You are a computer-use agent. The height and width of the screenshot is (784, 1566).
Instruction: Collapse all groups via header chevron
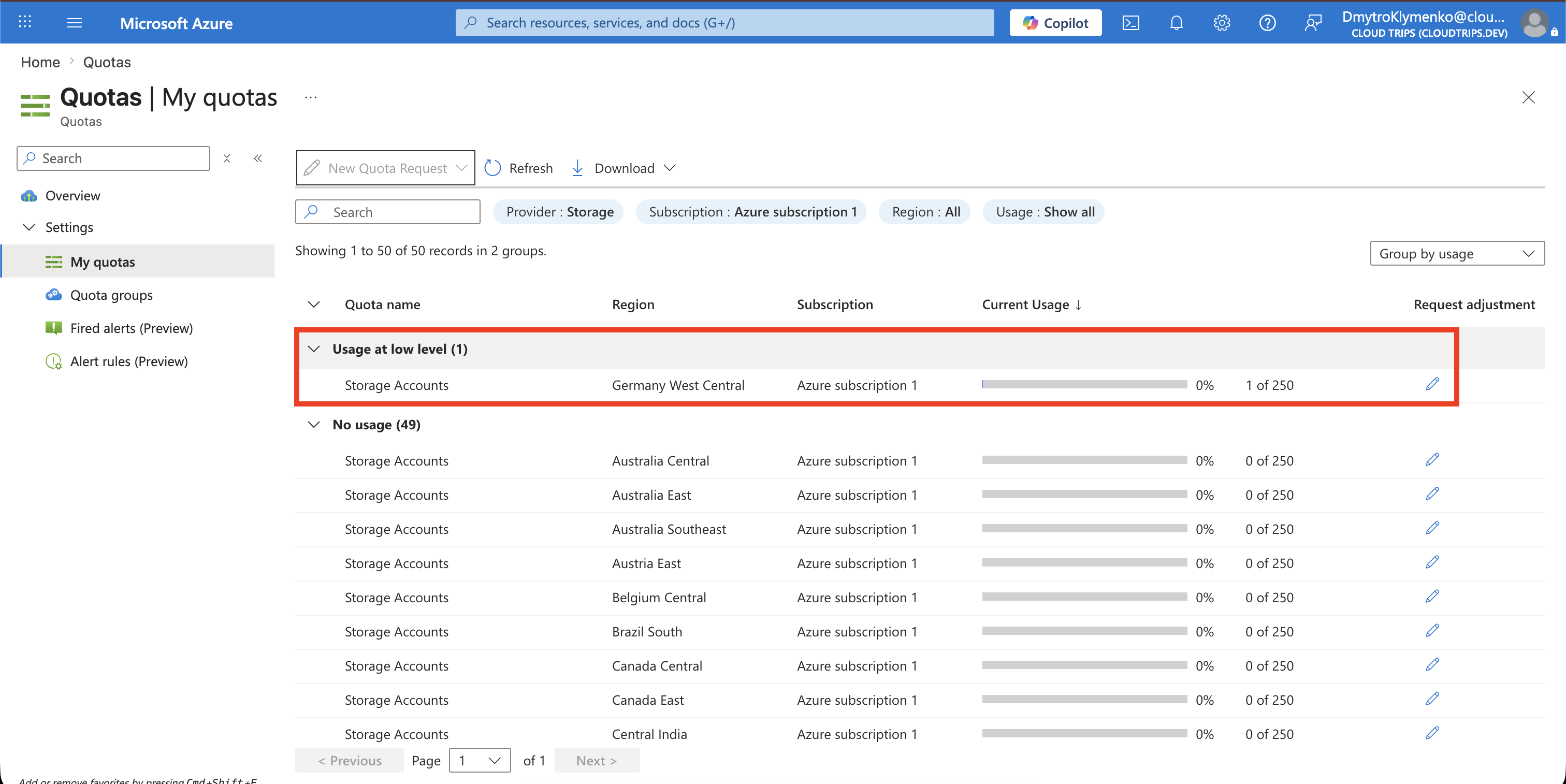[x=314, y=304]
